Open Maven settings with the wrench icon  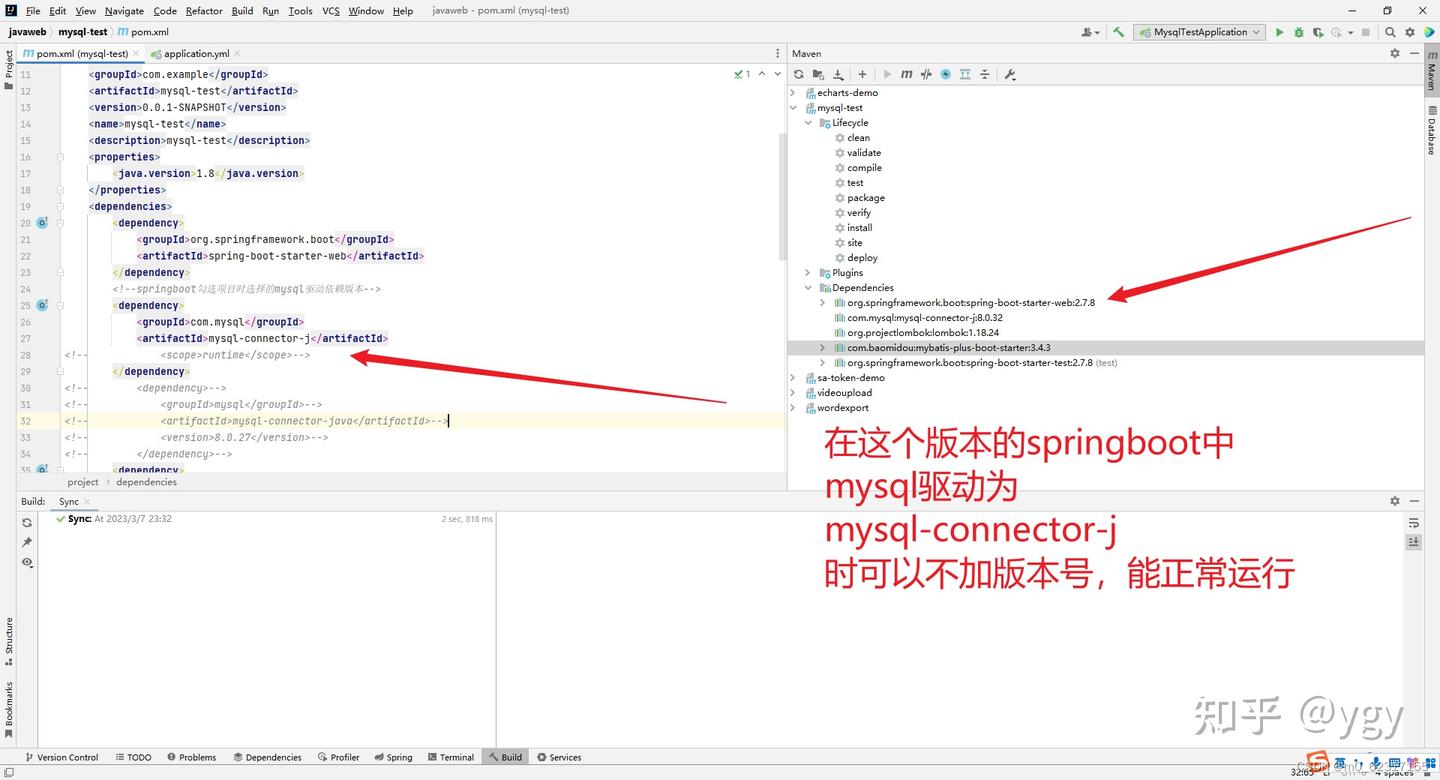1012,73
